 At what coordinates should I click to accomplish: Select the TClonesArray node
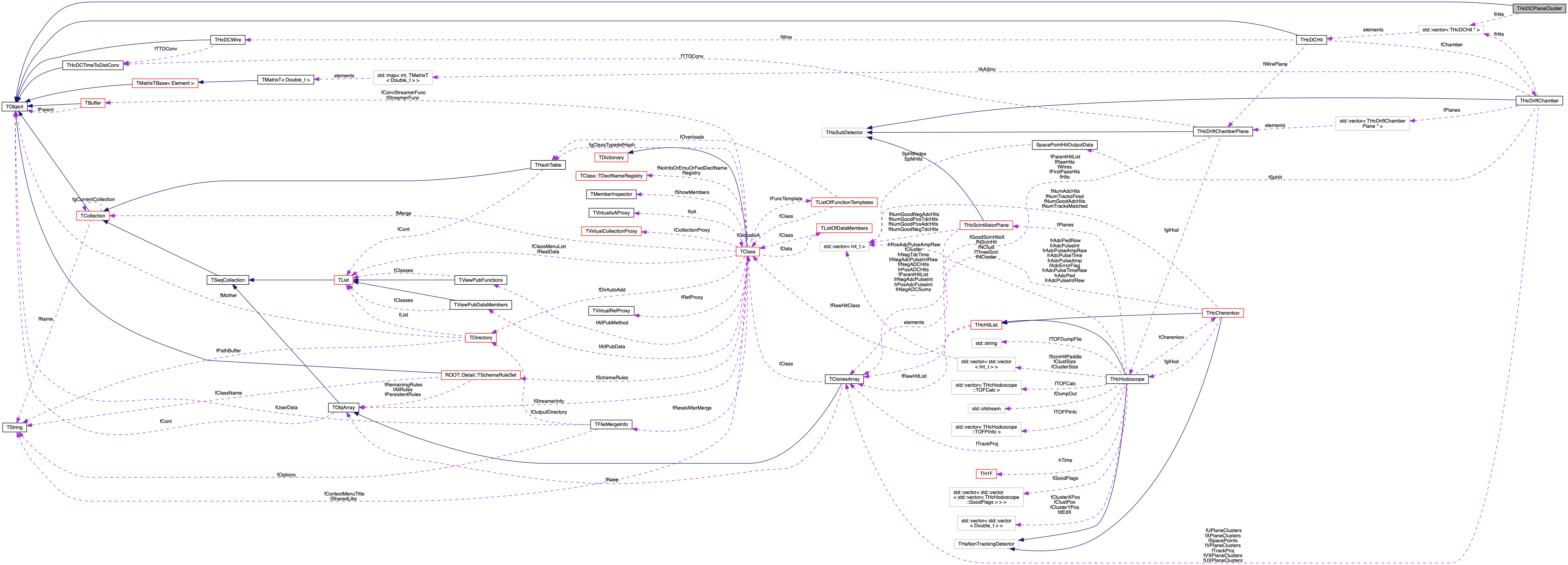coord(844,379)
